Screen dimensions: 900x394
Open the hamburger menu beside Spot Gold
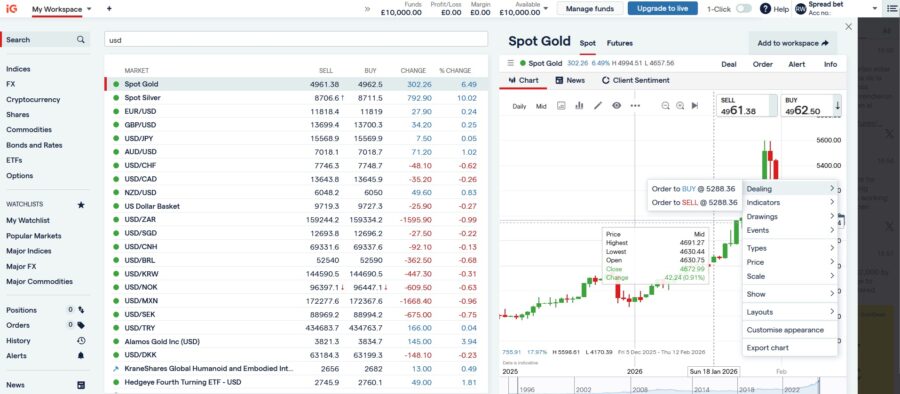point(510,63)
